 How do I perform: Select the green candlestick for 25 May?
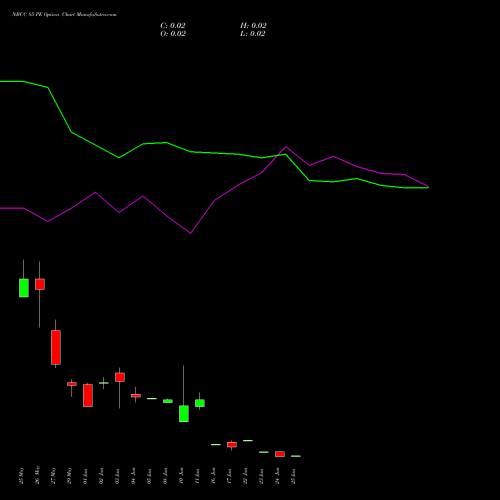tap(24, 288)
